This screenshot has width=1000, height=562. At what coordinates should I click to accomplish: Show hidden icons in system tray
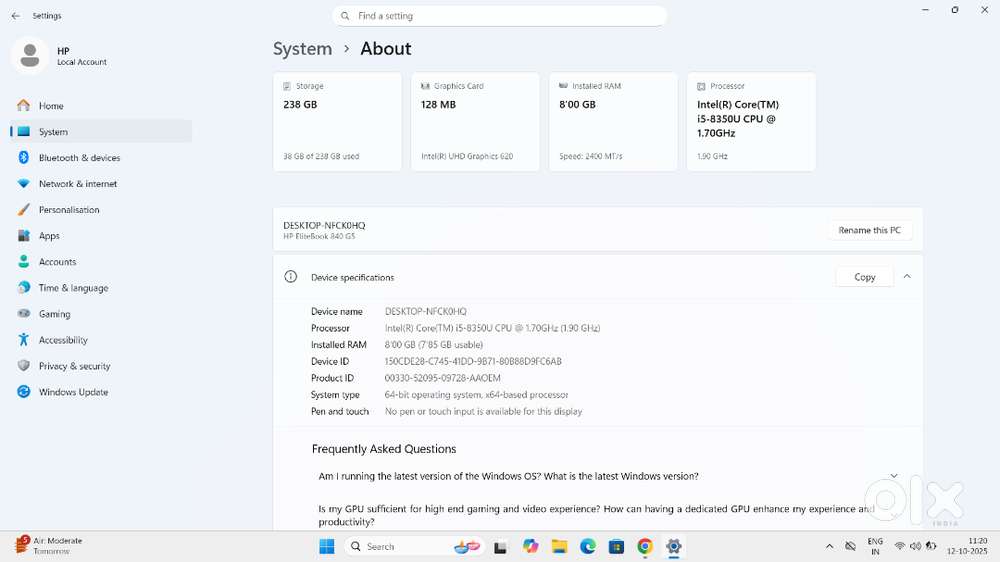coord(829,546)
